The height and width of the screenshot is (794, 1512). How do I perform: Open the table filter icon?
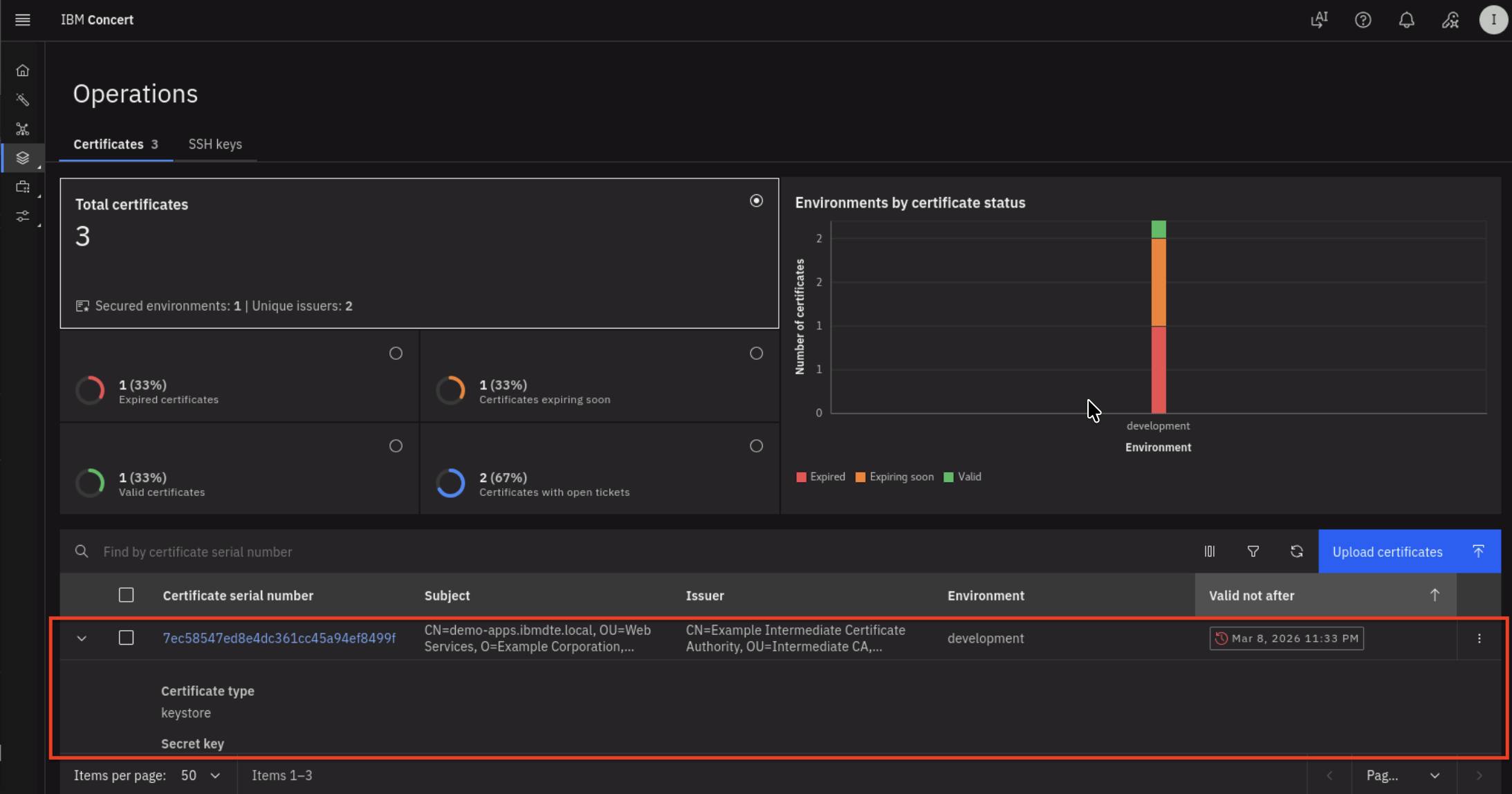(1253, 551)
